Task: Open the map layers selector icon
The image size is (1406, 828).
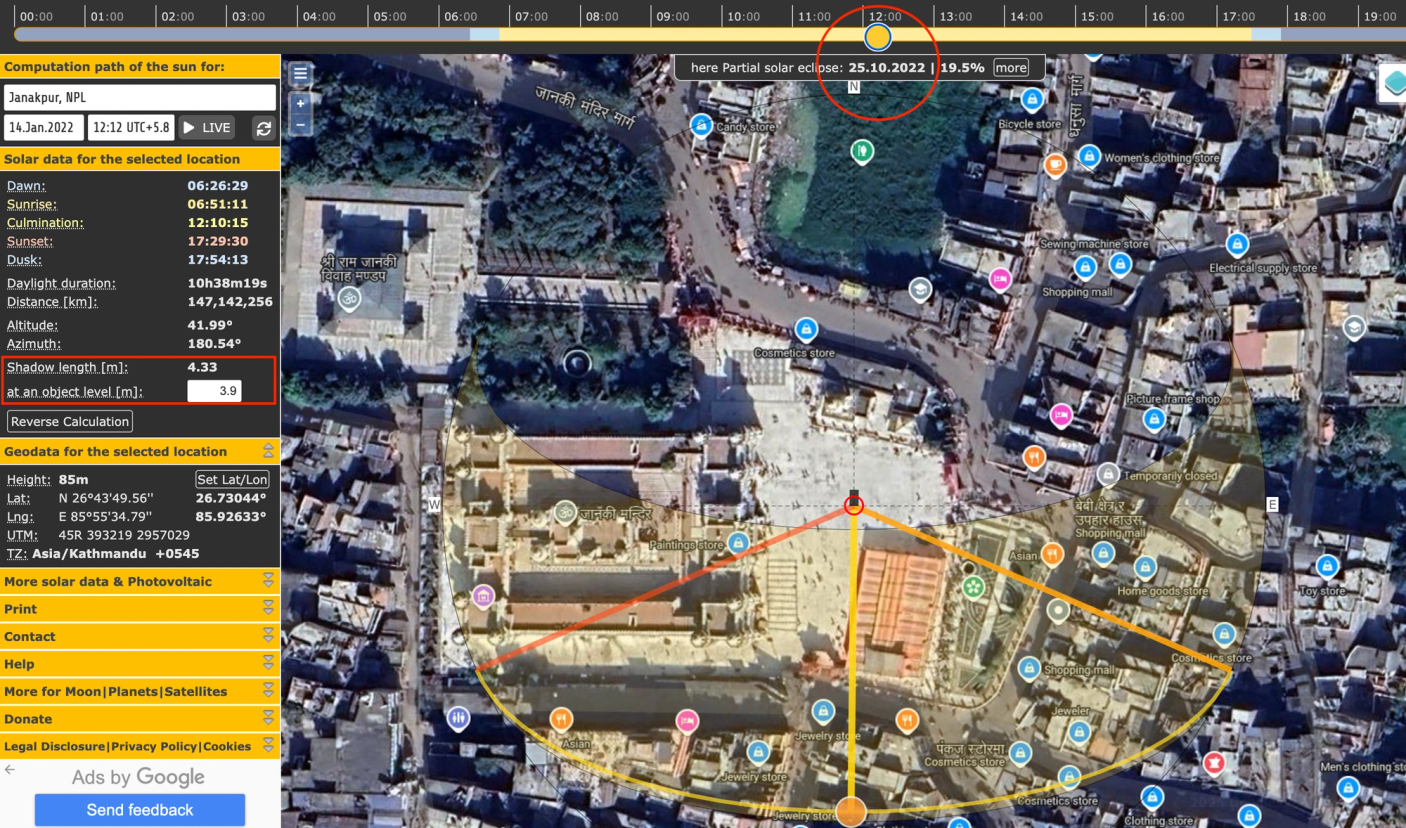Action: tap(1393, 83)
